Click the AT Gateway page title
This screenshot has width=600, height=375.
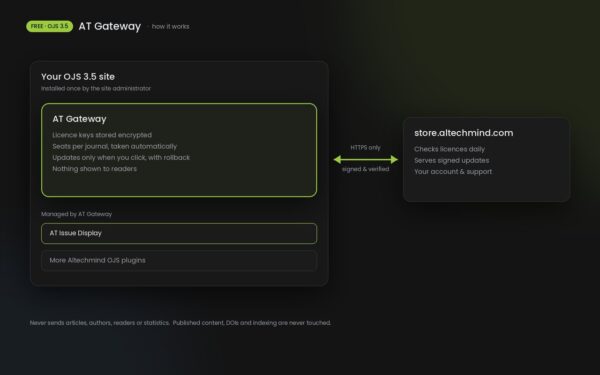coord(110,26)
